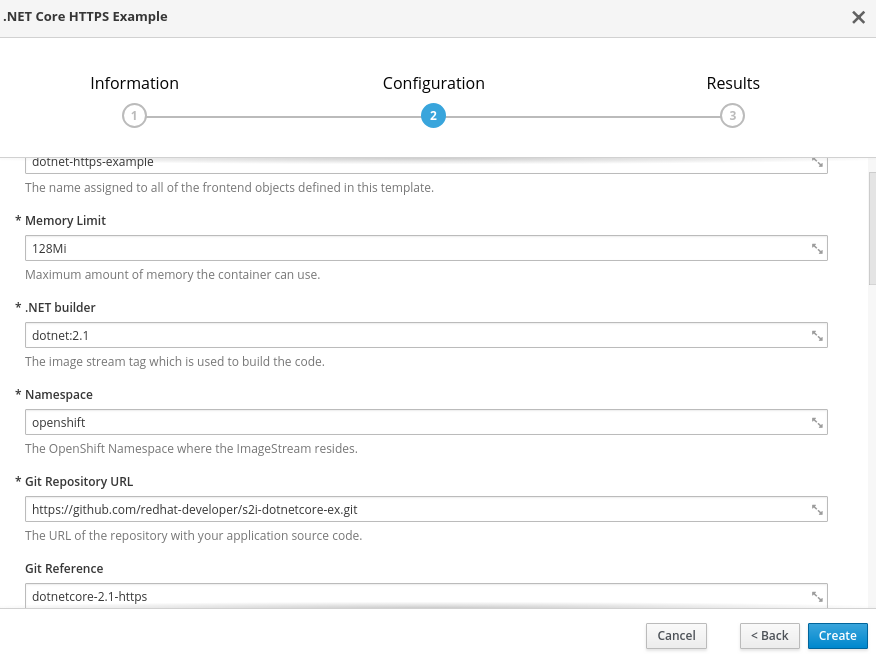876x654 pixels.
Task: Expand the dotnet-https-example name field icon
Action: 817,163
